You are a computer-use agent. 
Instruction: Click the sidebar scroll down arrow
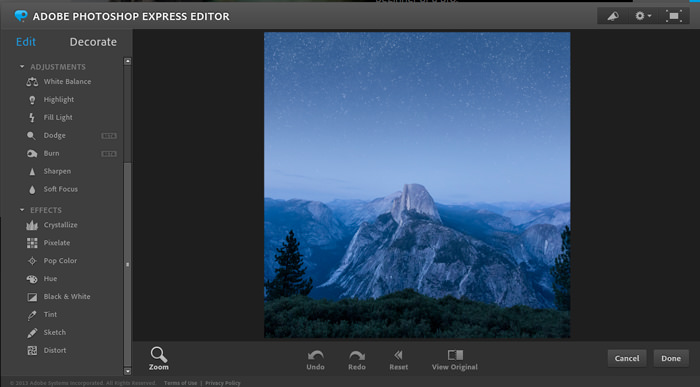[128, 371]
